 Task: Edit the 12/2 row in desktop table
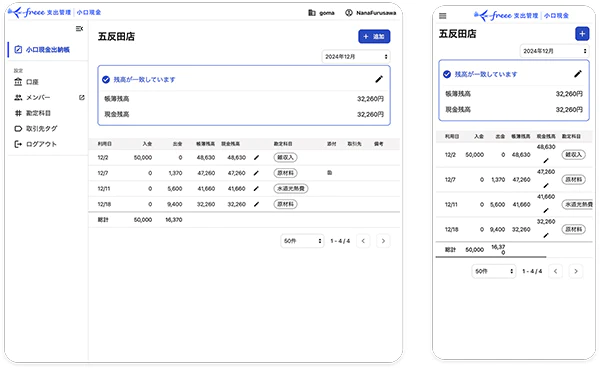click(x=256, y=157)
